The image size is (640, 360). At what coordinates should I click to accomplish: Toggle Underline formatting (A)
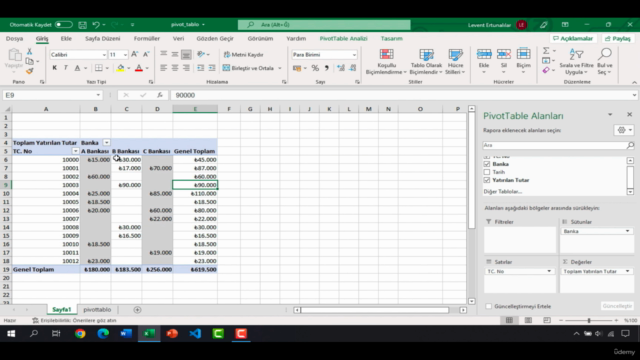[x=77, y=68]
